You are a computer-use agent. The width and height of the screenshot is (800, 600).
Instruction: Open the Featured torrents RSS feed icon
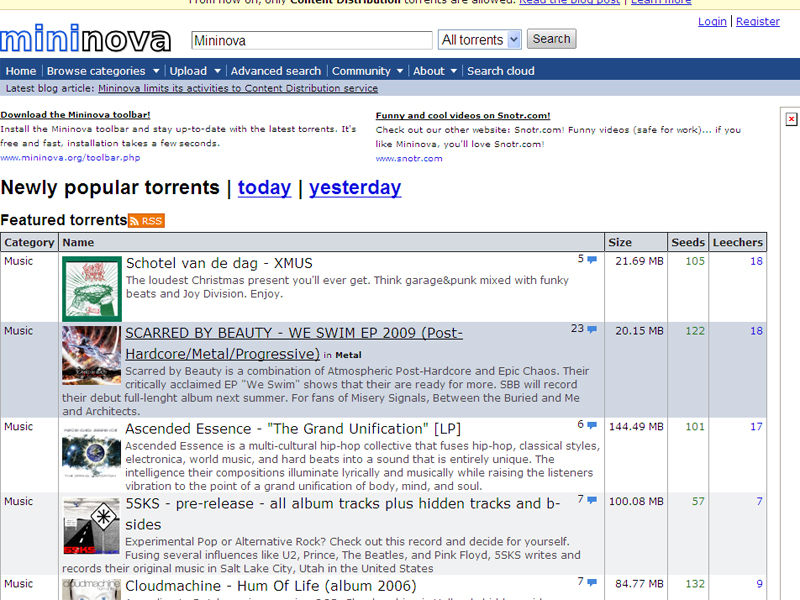click(146, 220)
